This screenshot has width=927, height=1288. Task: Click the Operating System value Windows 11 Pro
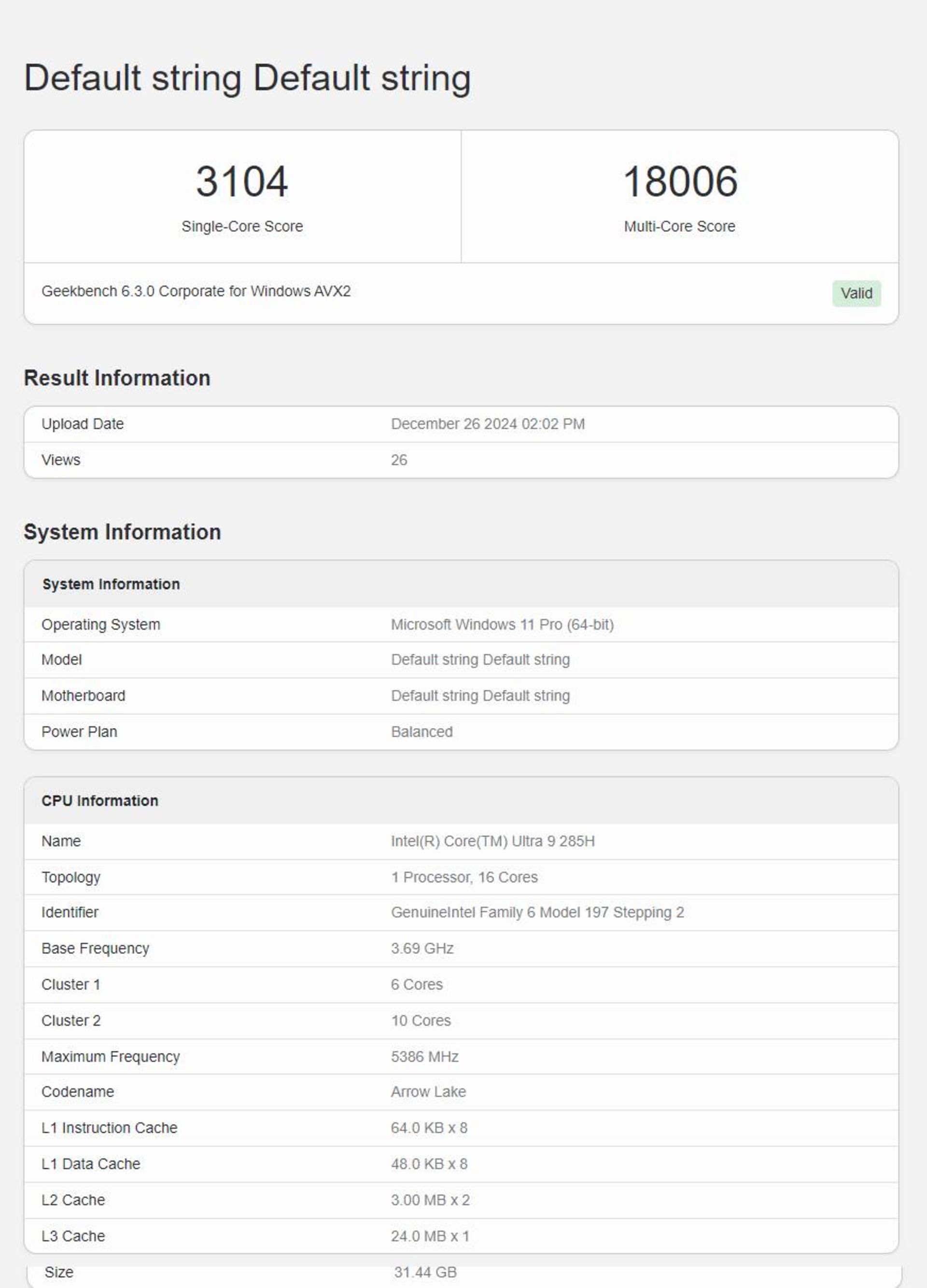[x=502, y=625]
